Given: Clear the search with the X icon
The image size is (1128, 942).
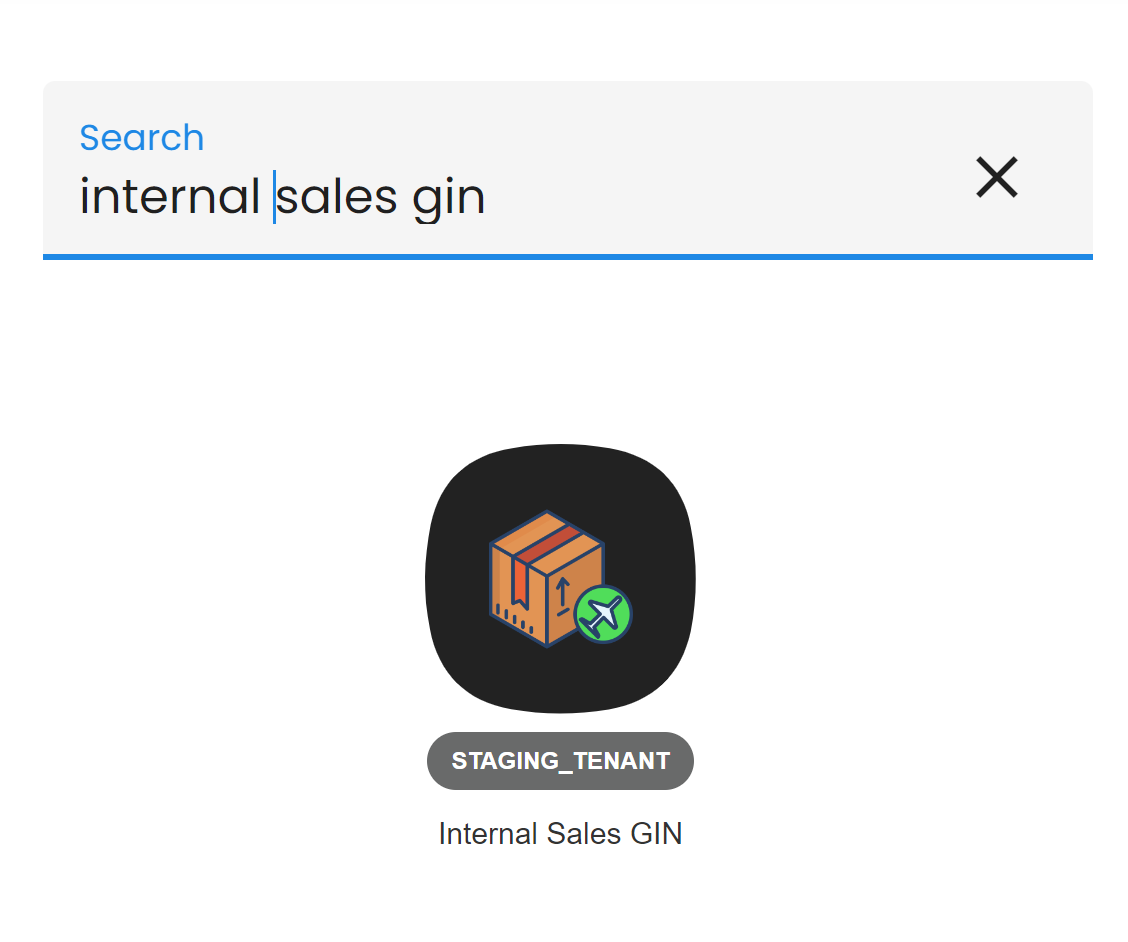Looking at the screenshot, I should pyautogui.click(x=996, y=178).
